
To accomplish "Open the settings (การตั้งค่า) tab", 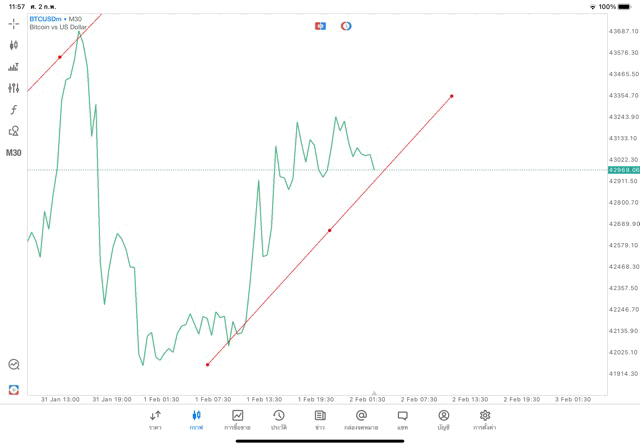I will click(485, 419).
